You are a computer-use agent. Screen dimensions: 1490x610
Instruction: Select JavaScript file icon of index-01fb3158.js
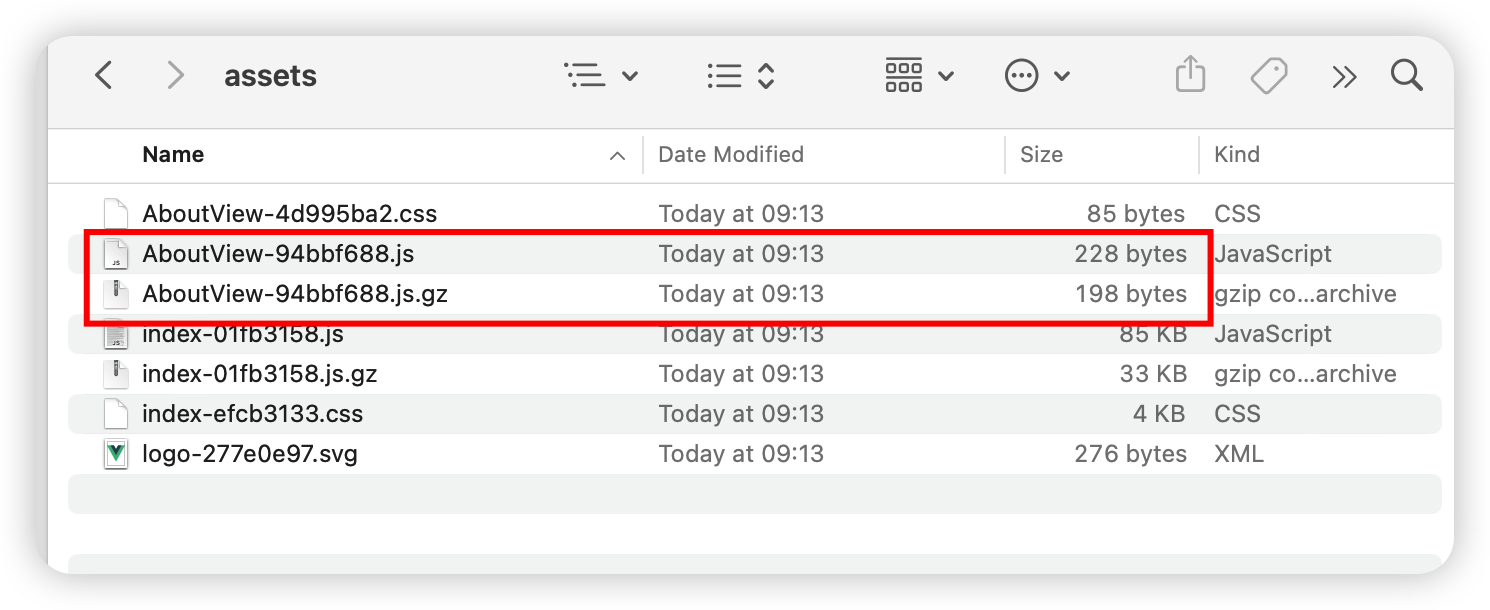(x=117, y=334)
